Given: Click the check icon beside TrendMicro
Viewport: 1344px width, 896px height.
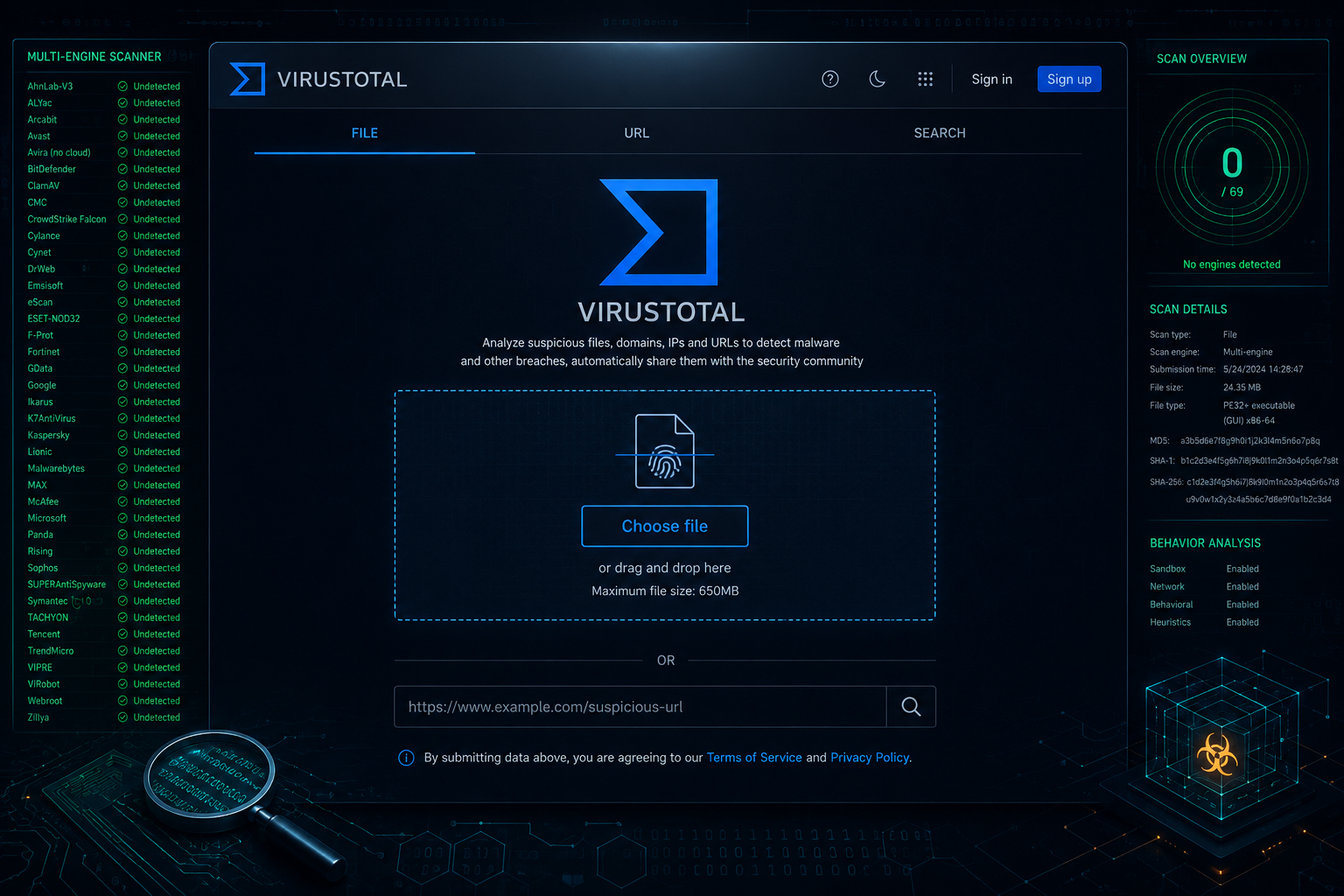Looking at the screenshot, I should point(122,651).
